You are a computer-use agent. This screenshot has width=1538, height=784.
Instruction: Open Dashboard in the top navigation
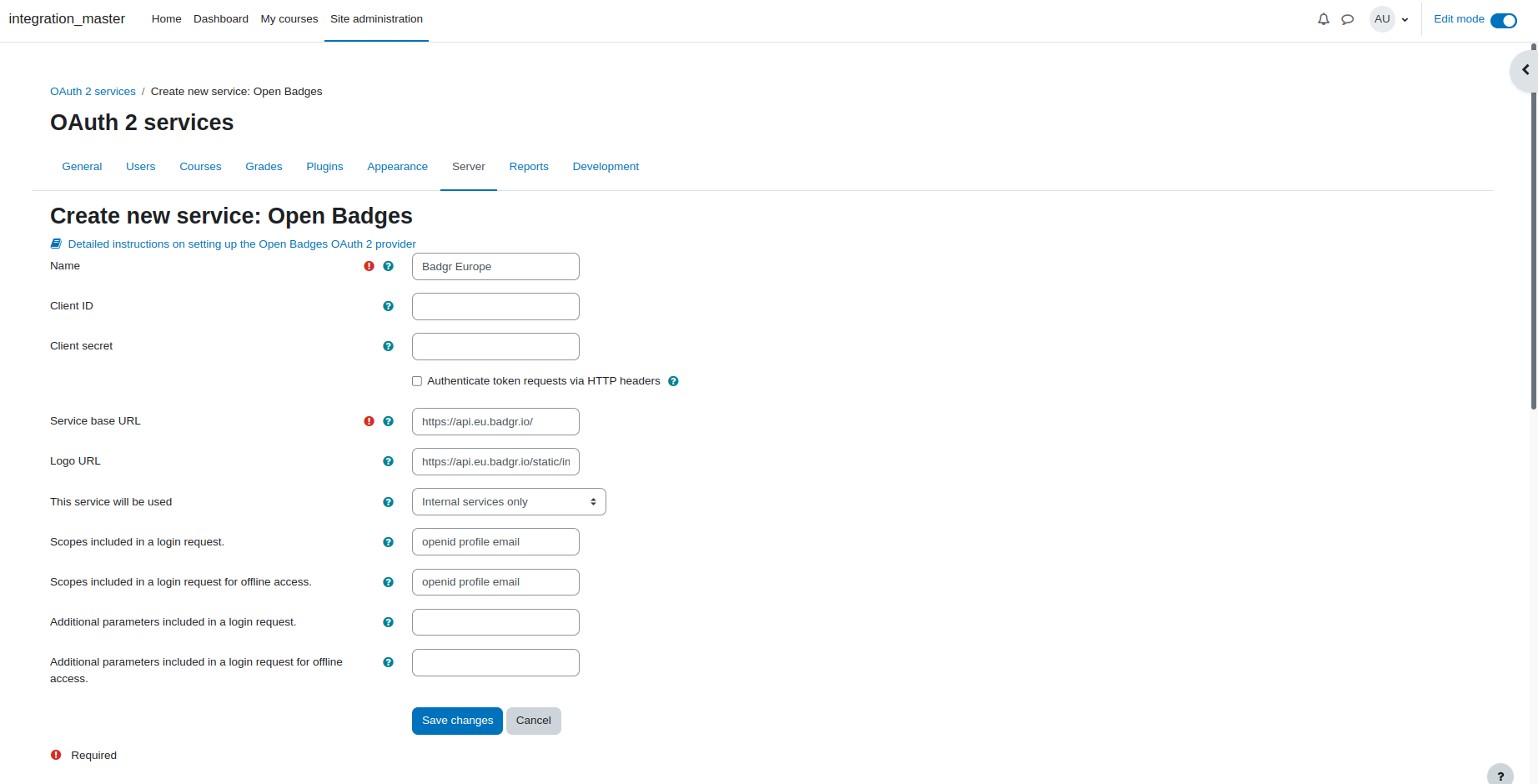pyautogui.click(x=221, y=19)
